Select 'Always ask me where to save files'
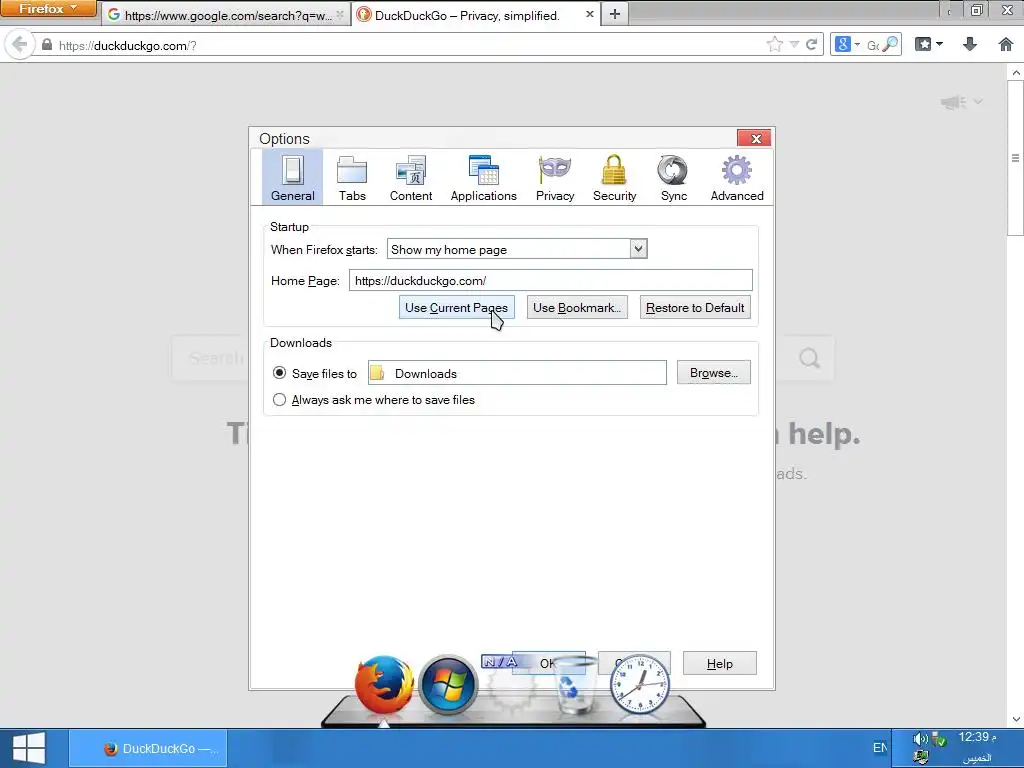The image size is (1024, 768). (280, 399)
